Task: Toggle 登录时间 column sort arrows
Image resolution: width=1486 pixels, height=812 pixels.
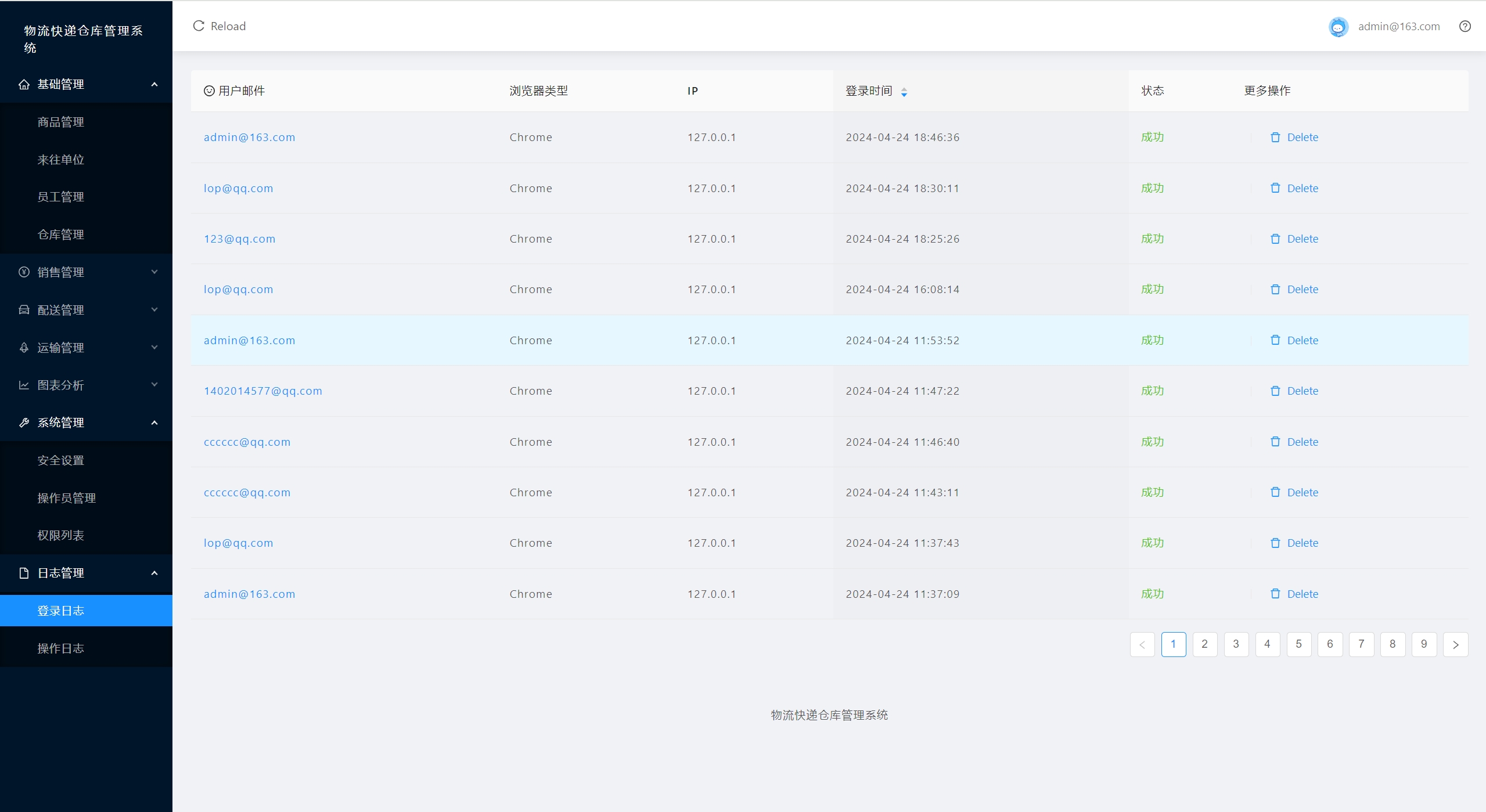Action: coord(904,92)
